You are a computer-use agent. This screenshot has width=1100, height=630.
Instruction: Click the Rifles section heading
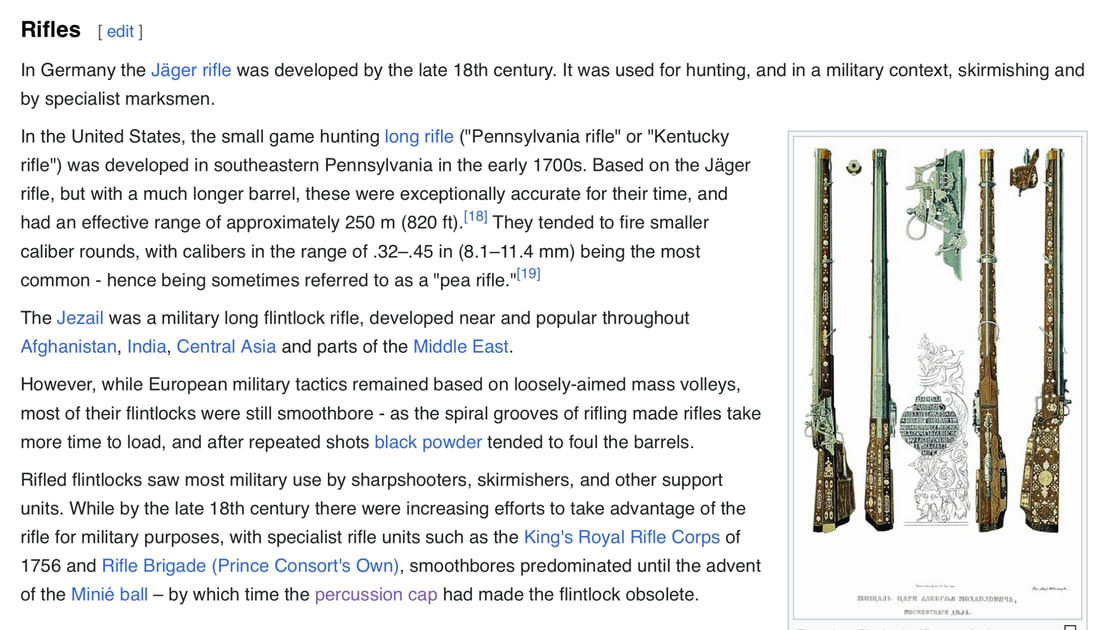51,29
